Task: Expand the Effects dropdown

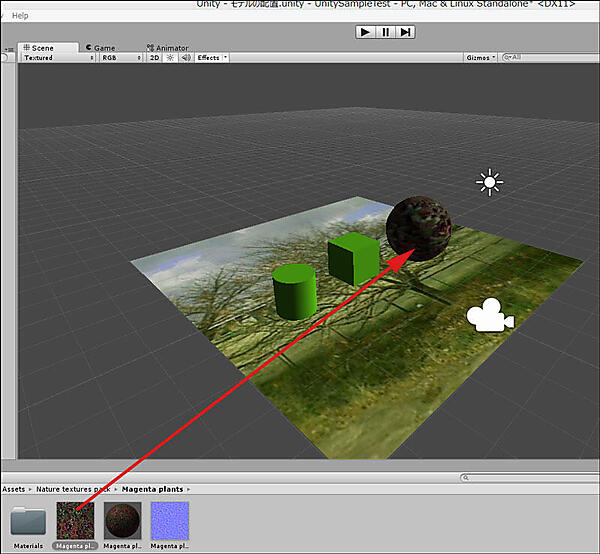Action: click(x=211, y=58)
